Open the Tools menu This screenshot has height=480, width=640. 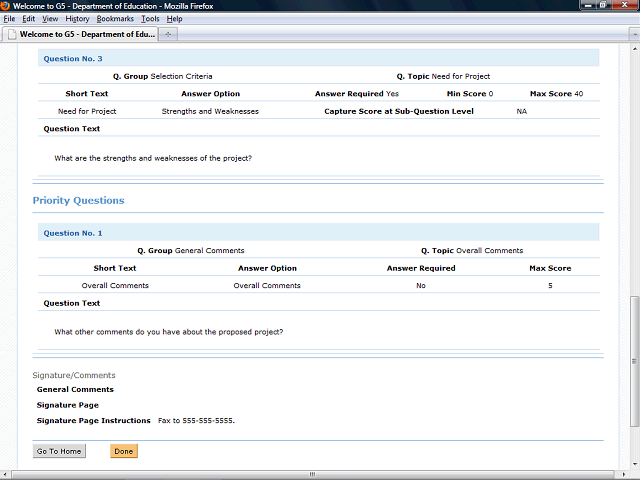pos(150,19)
